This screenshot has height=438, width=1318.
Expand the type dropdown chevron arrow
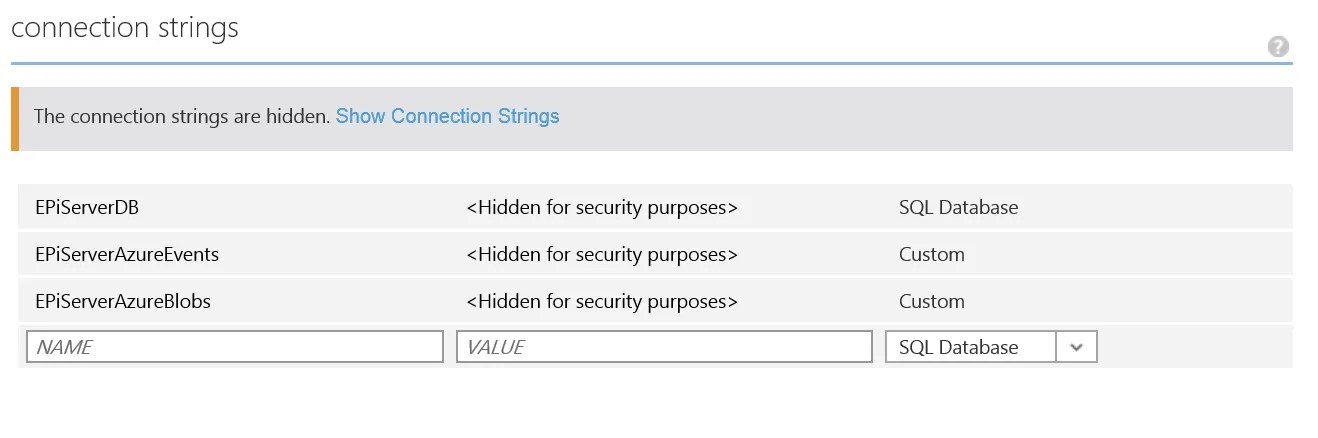pos(1077,347)
